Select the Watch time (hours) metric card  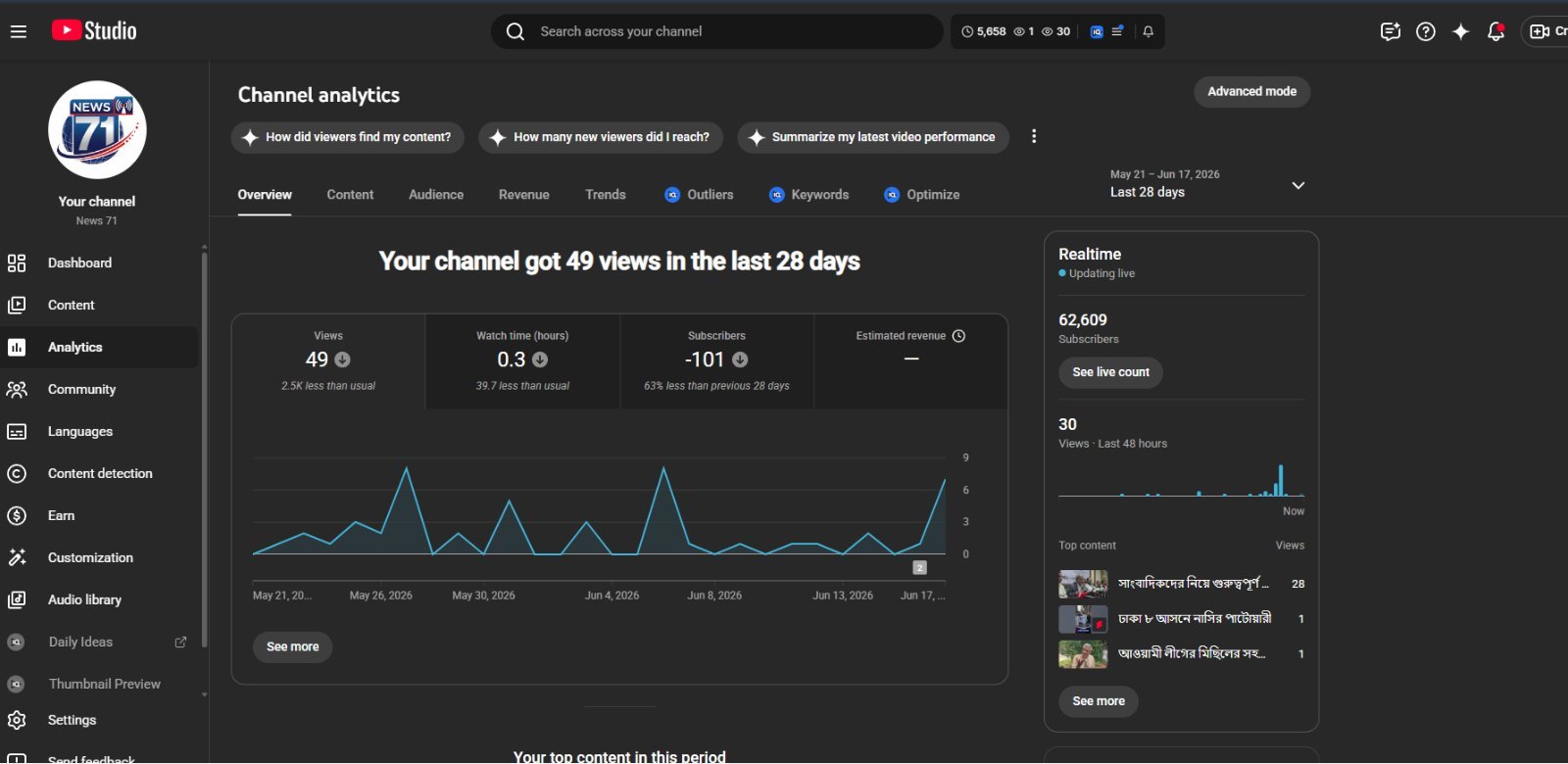(x=522, y=361)
